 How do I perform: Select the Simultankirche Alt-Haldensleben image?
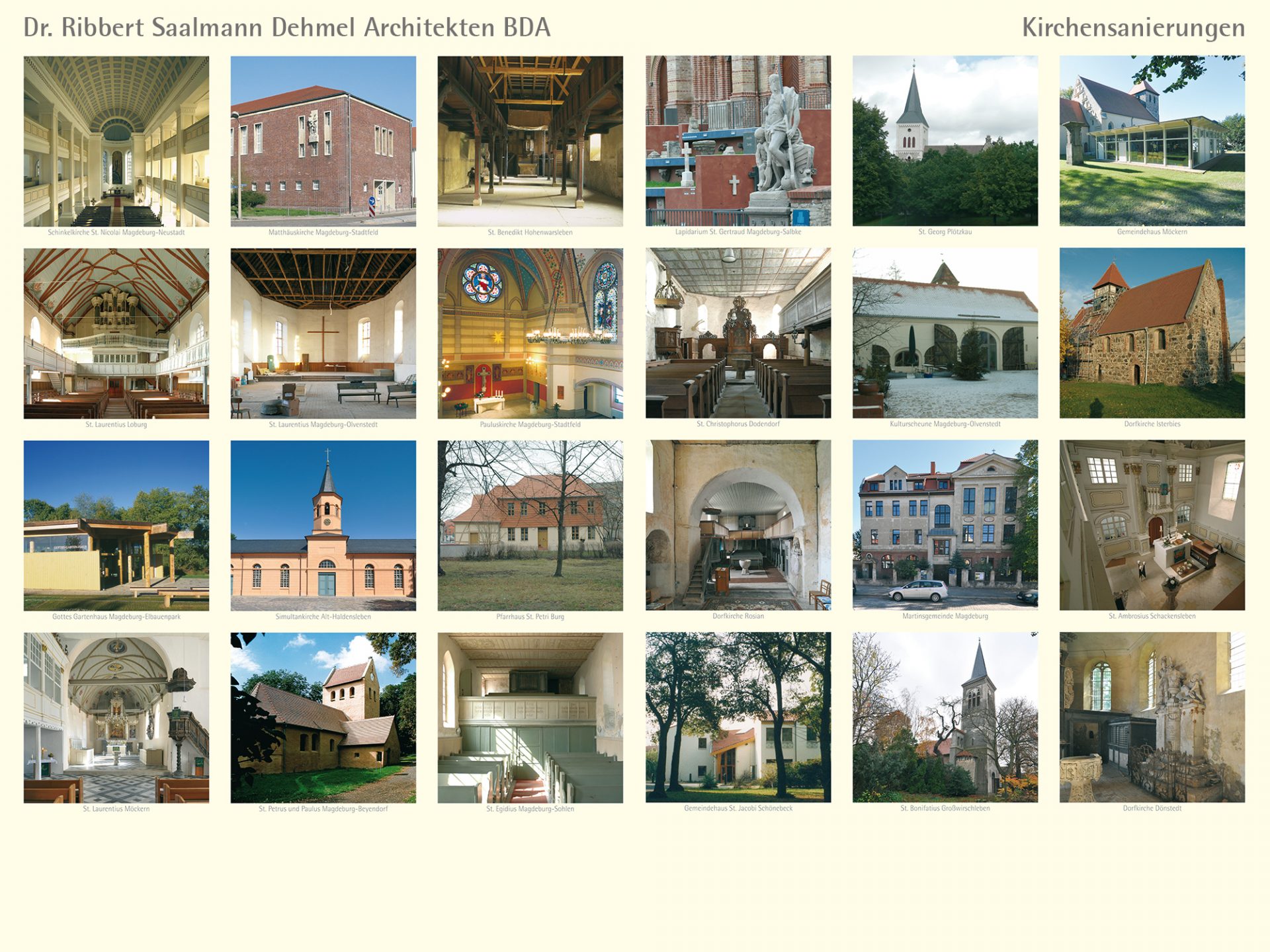(x=323, y=526)
